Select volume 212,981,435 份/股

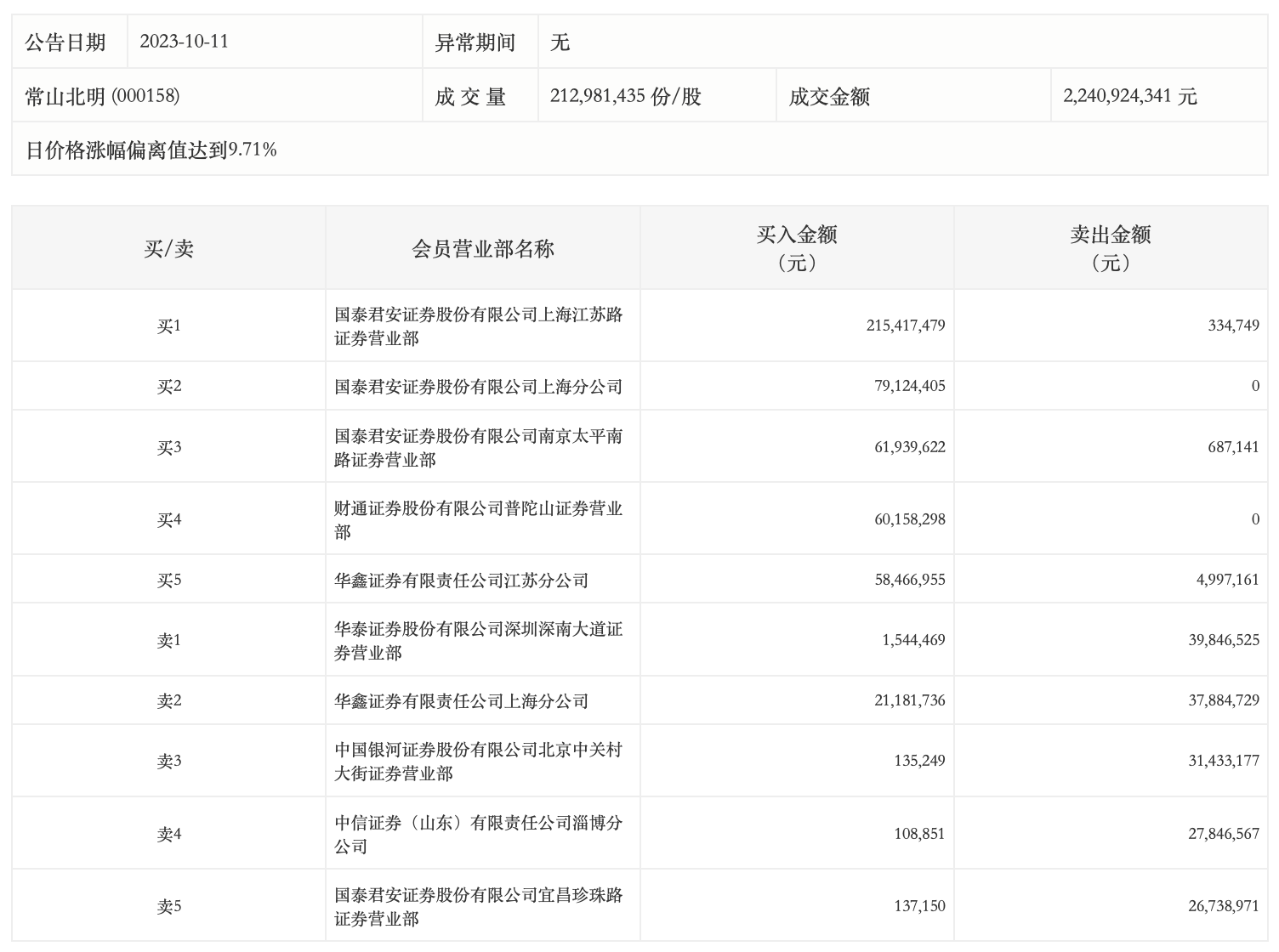626,96
